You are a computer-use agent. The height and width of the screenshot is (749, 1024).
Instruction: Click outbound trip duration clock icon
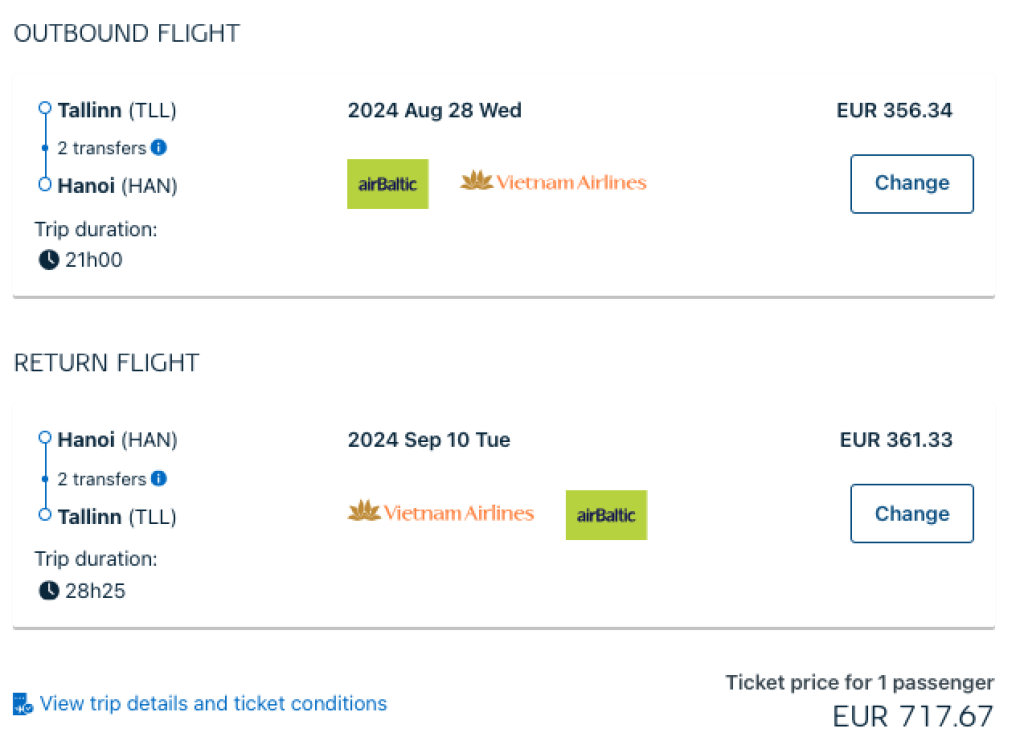48,260
